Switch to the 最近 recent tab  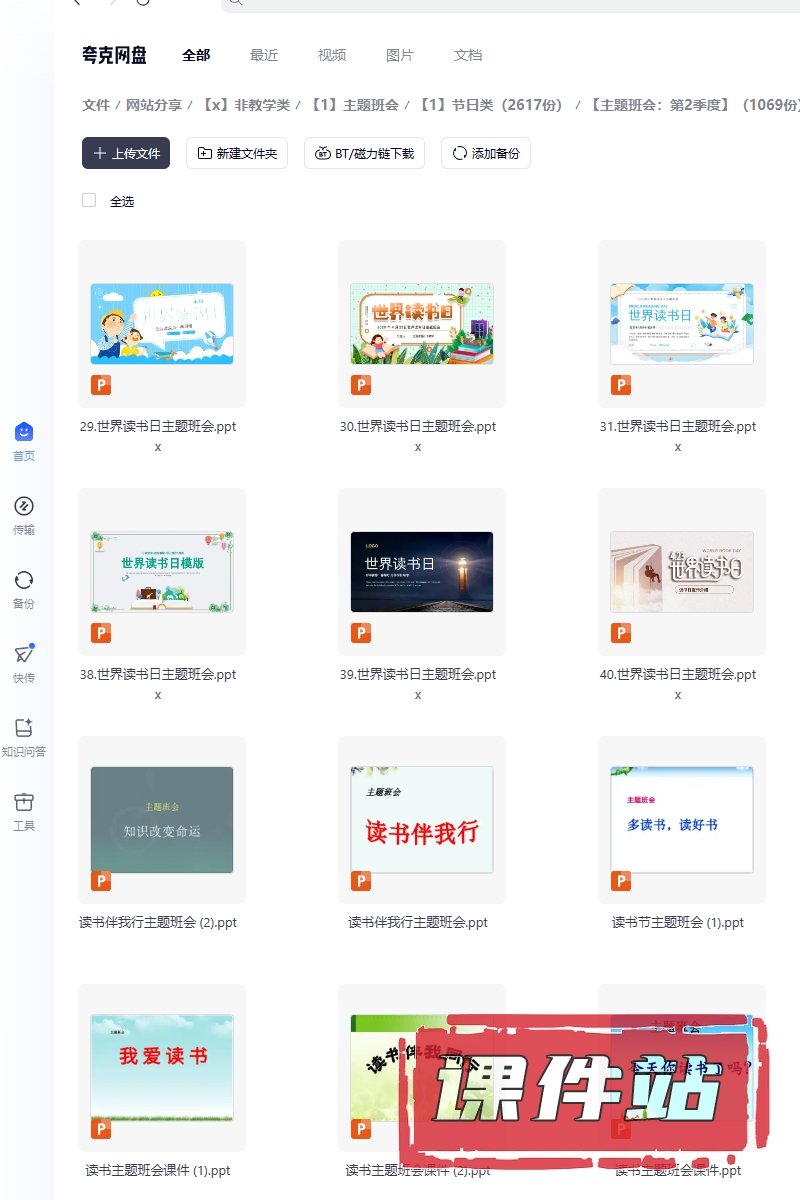264,55
